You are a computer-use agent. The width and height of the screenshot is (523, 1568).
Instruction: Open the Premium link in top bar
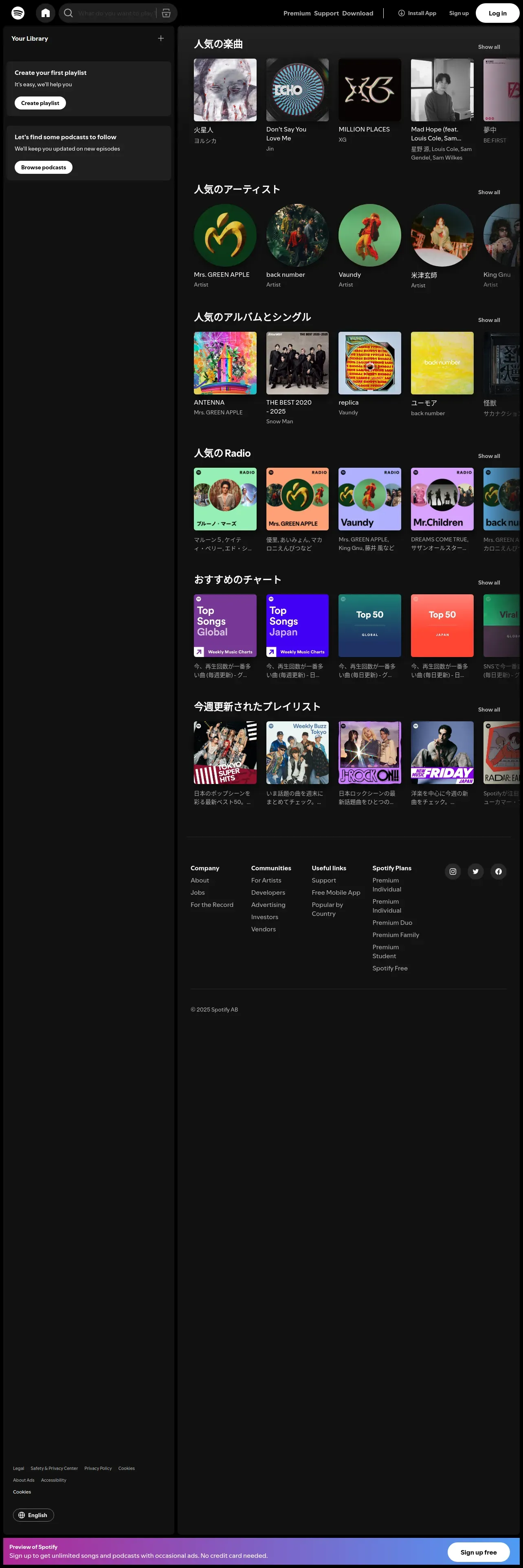(x=297, y=13)
